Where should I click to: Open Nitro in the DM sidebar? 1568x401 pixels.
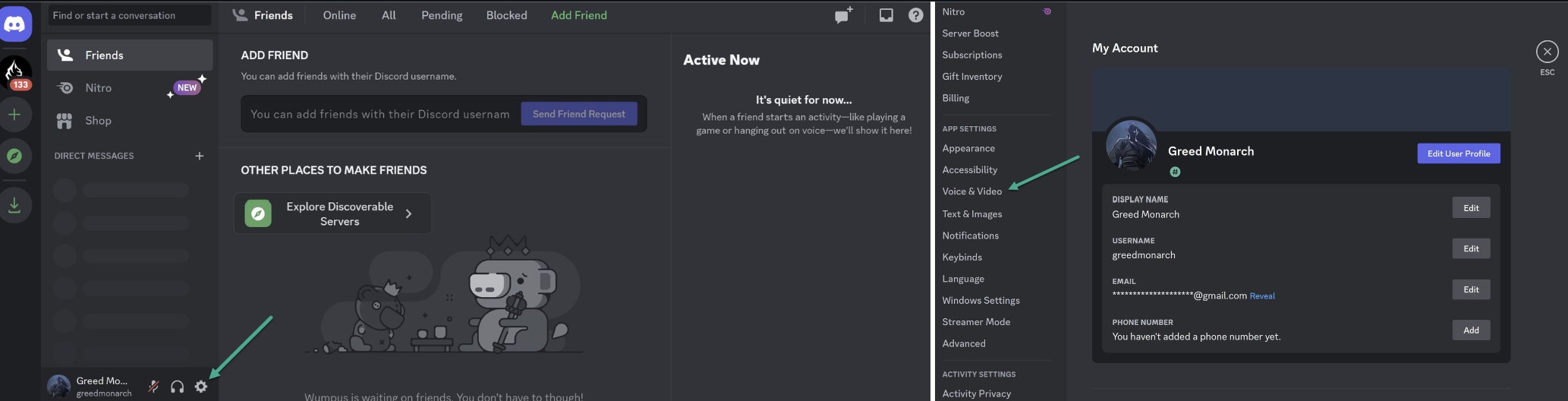tap(130, 88)
